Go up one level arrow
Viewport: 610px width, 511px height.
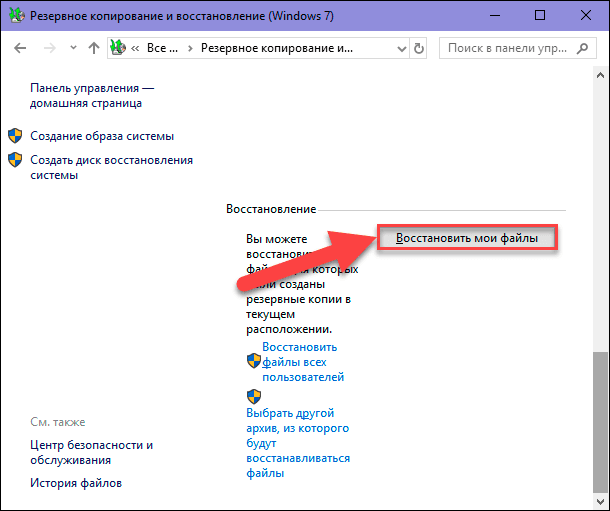[93, 48]
